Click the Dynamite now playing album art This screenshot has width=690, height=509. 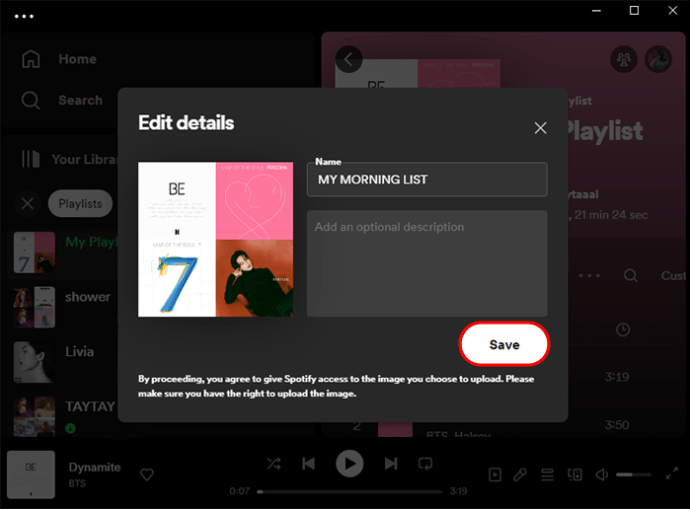pos(31,474)
